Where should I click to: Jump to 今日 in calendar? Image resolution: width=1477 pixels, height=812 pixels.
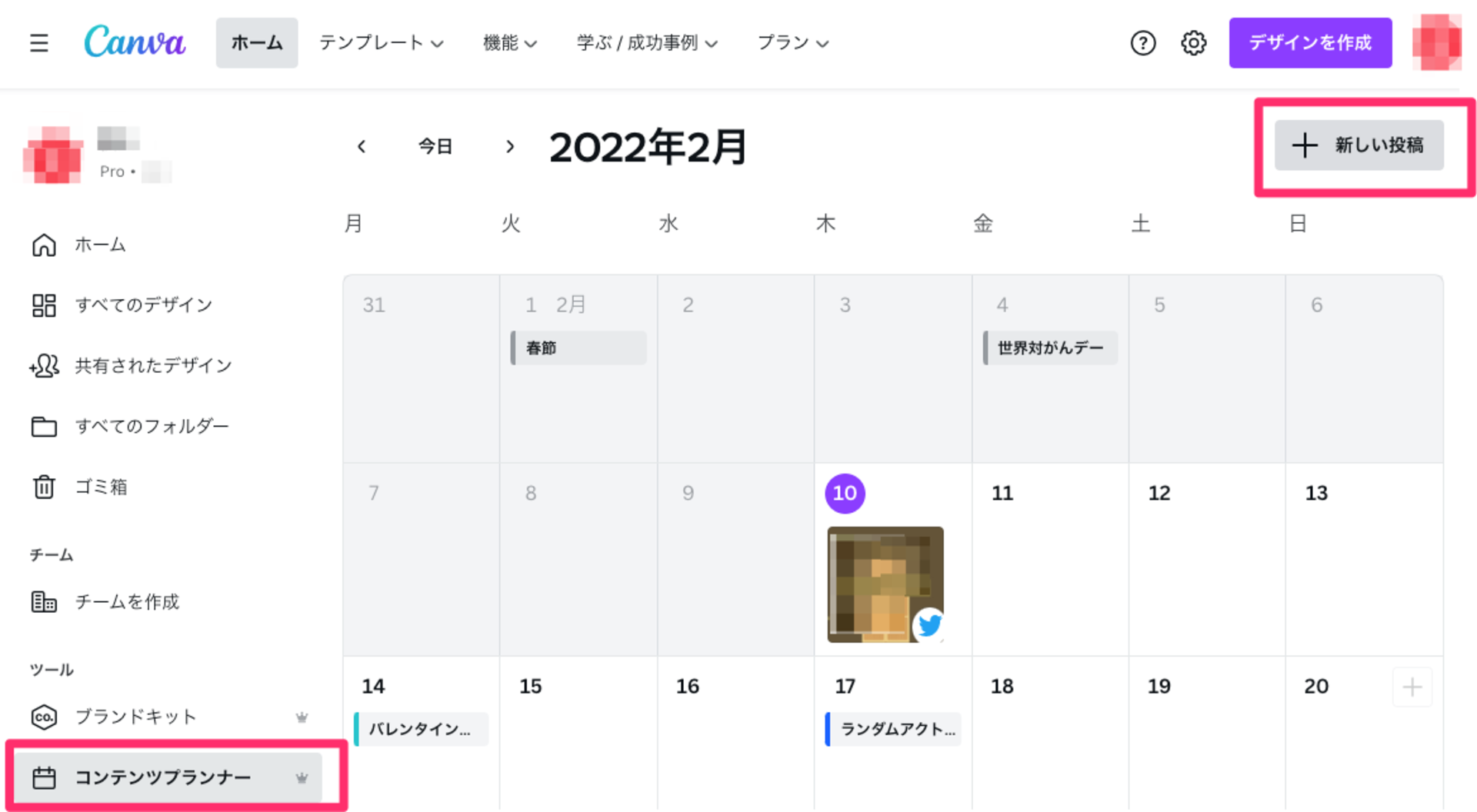coord(435,146)
